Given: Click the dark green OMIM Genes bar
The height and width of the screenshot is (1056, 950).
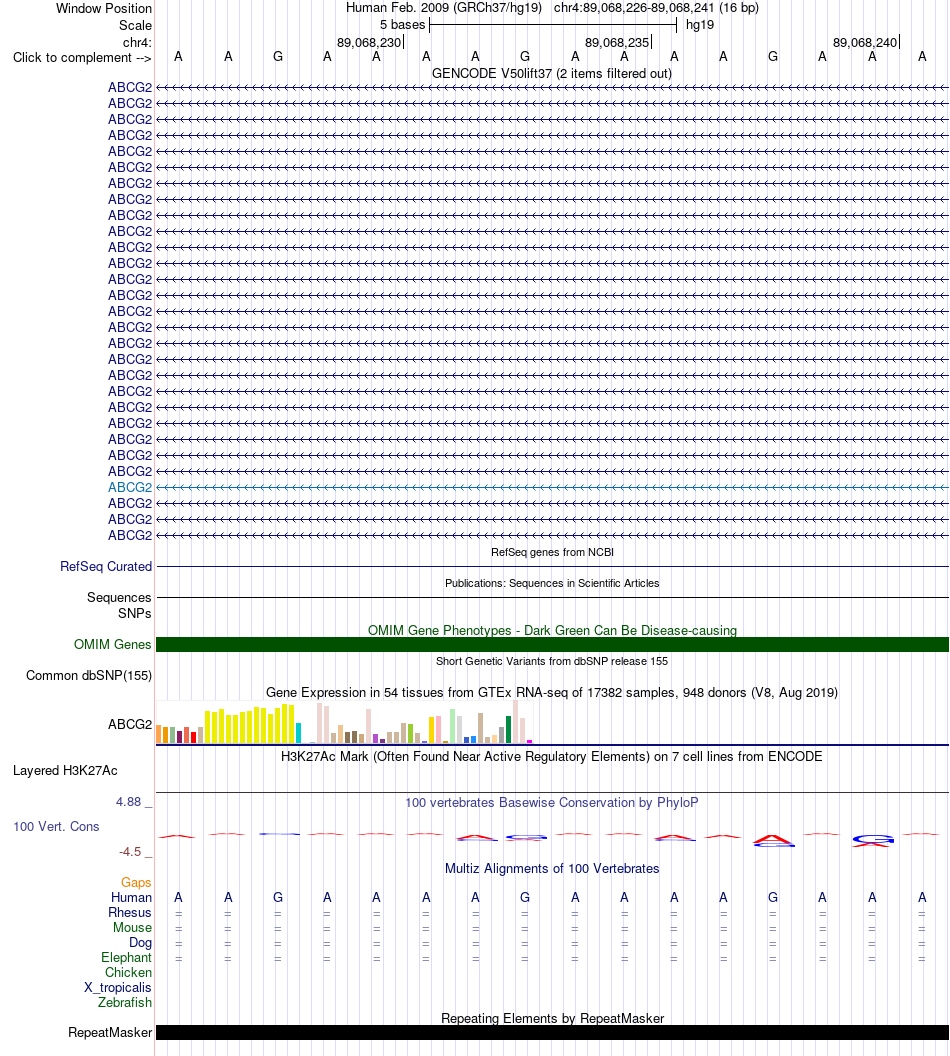Looking at the screenshot, I should tap(552, 645).
